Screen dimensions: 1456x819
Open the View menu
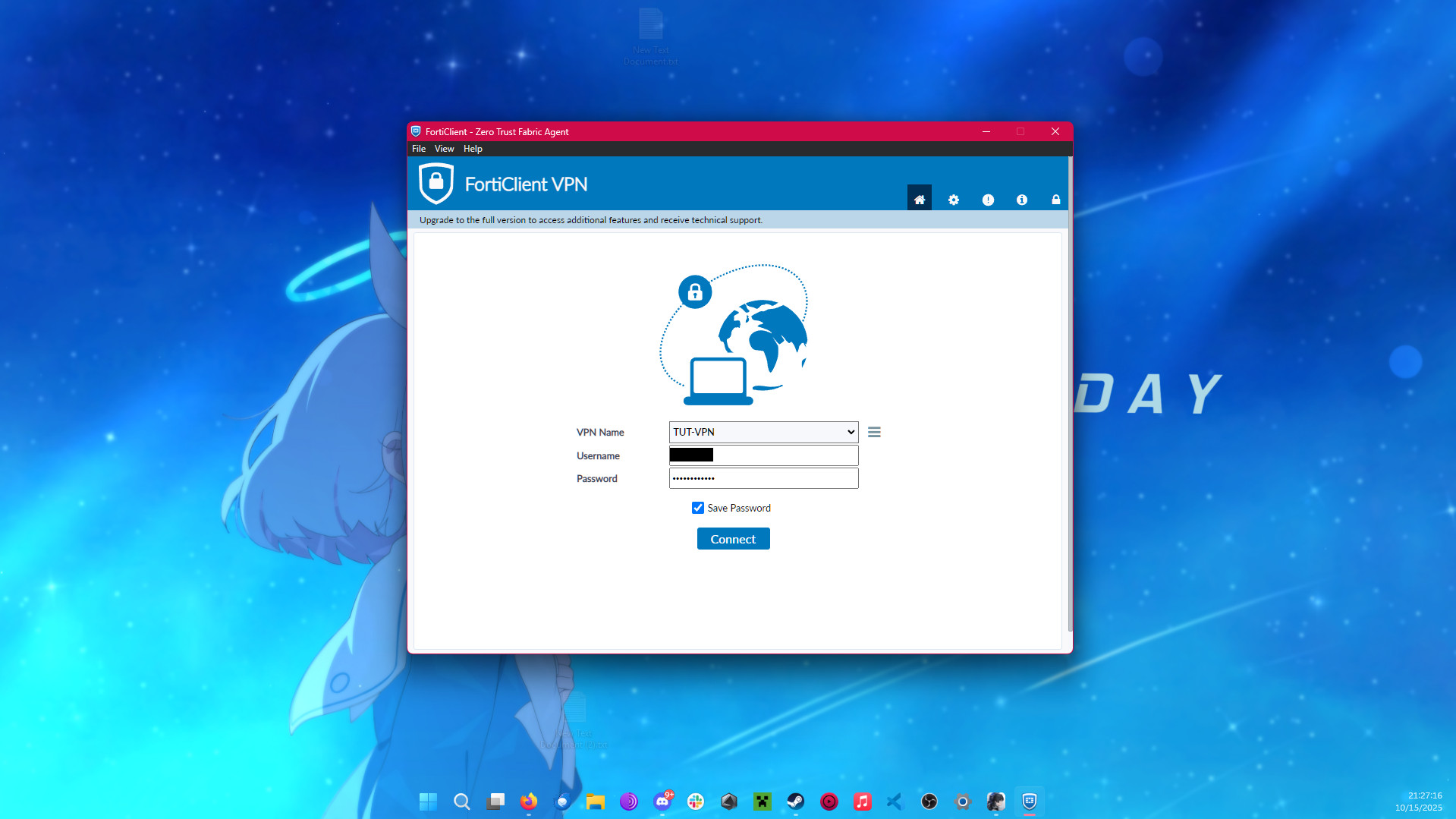[445, 149]
